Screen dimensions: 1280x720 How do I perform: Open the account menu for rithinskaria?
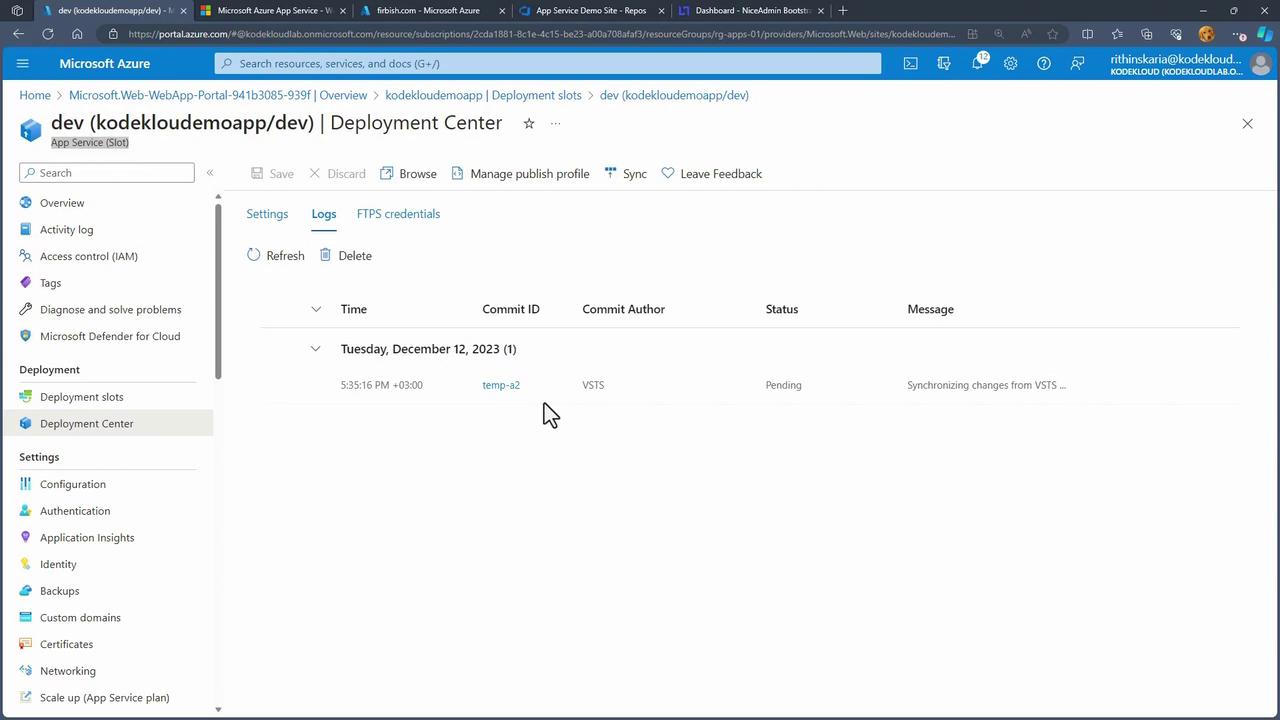click(1190, 64)
